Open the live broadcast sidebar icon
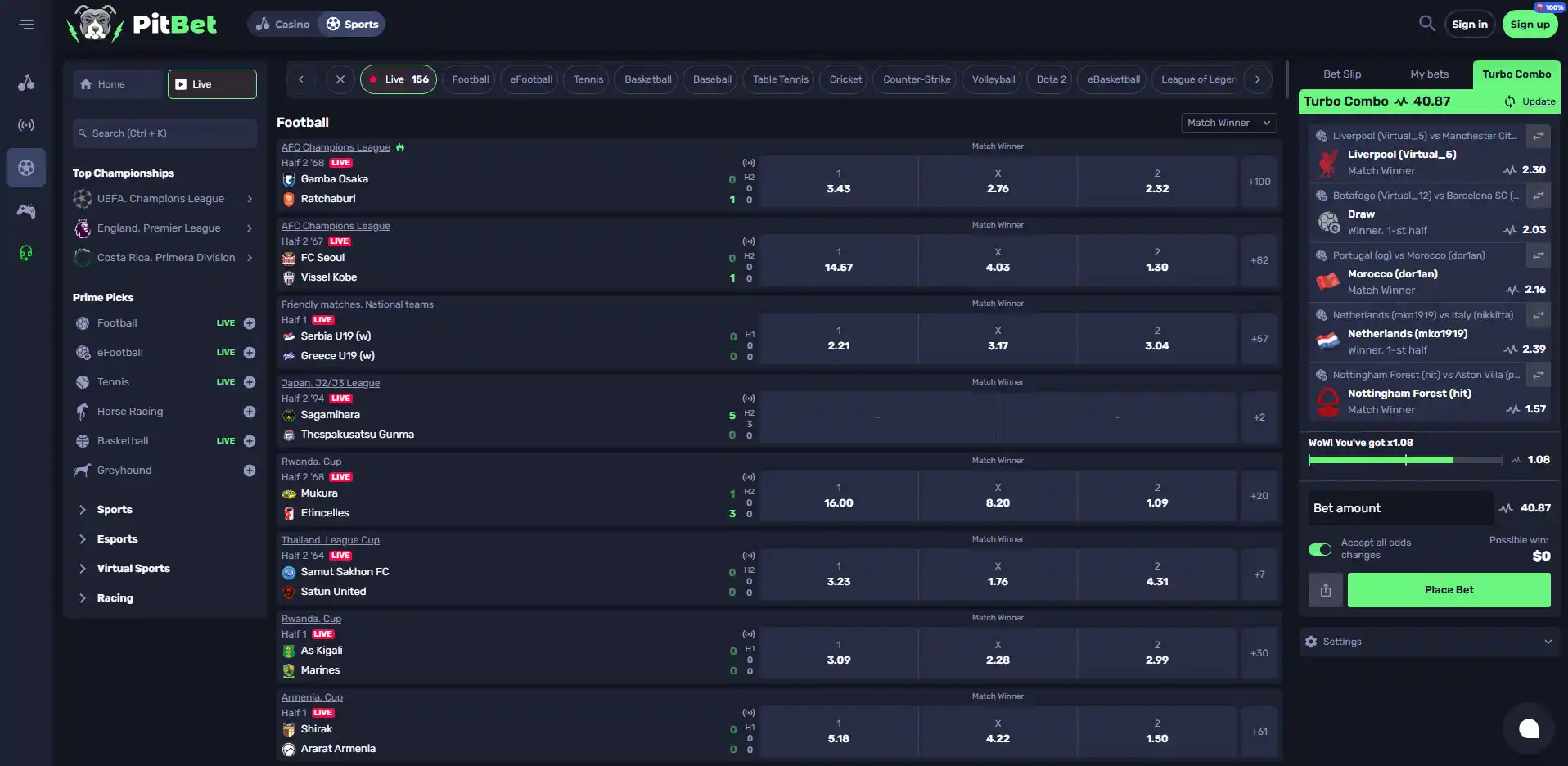This screenshot has width=1568, height=766. [x=26, y=125]
